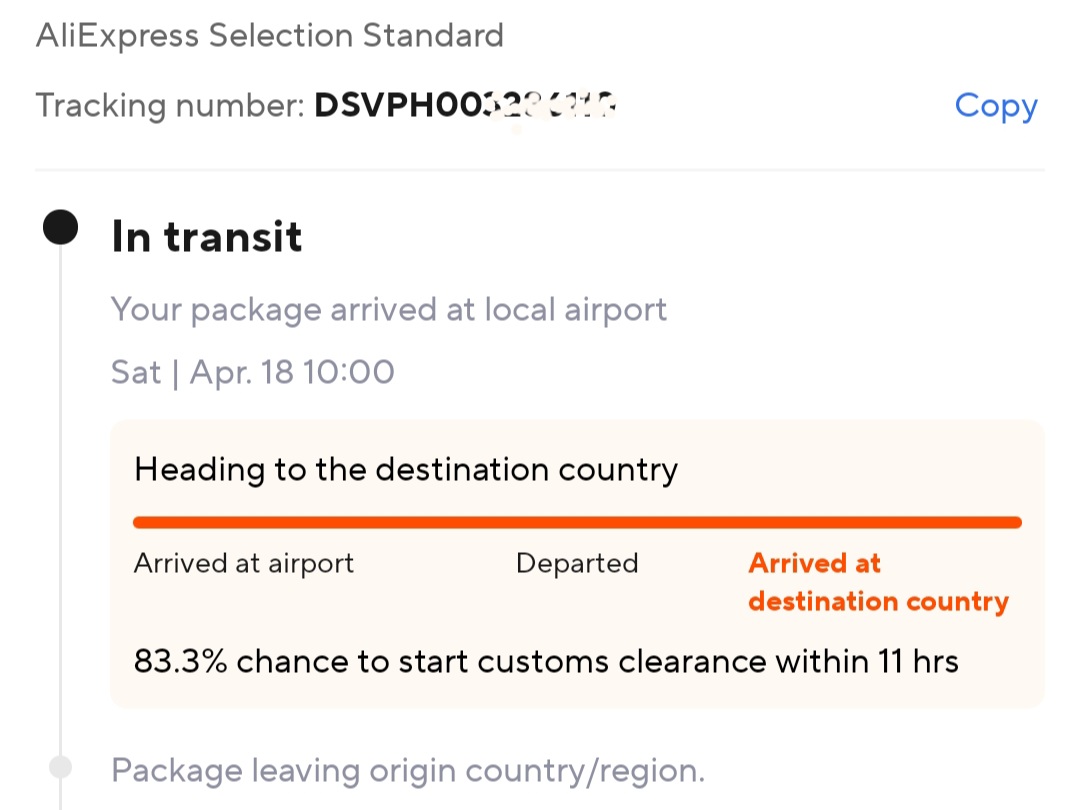Screen dimensions: 1080x810
Task: Click the 83.3% customs clearance estimate text
Action: (x=546, y=661)
